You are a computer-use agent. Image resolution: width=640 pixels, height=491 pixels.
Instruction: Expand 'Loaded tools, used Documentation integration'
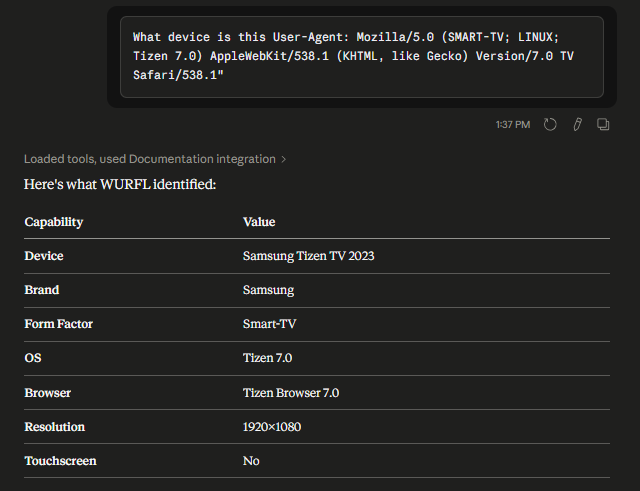pyautogui.click(x=155, y=159)
